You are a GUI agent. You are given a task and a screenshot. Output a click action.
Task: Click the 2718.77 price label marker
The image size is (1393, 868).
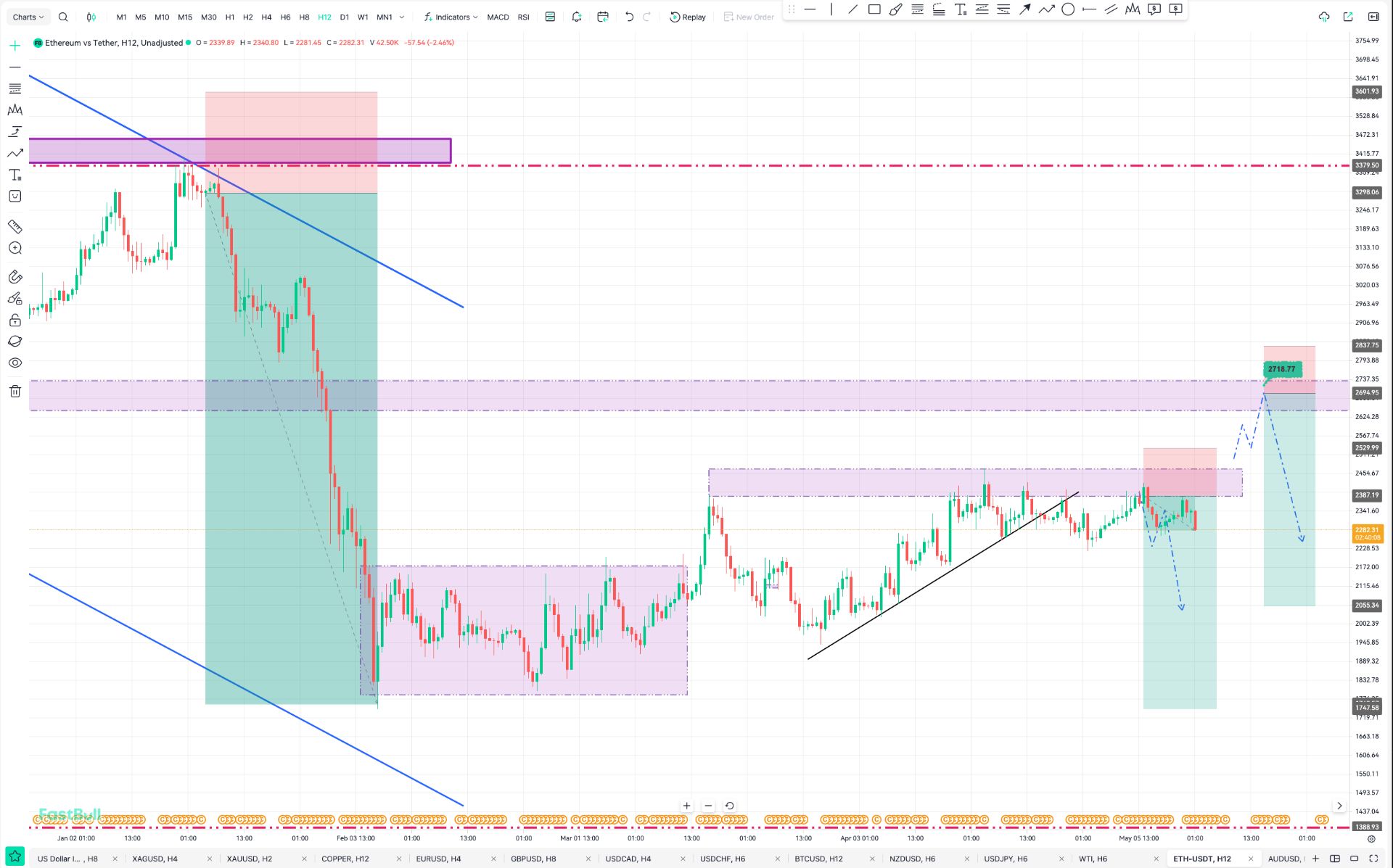(x=1281, y=369)
